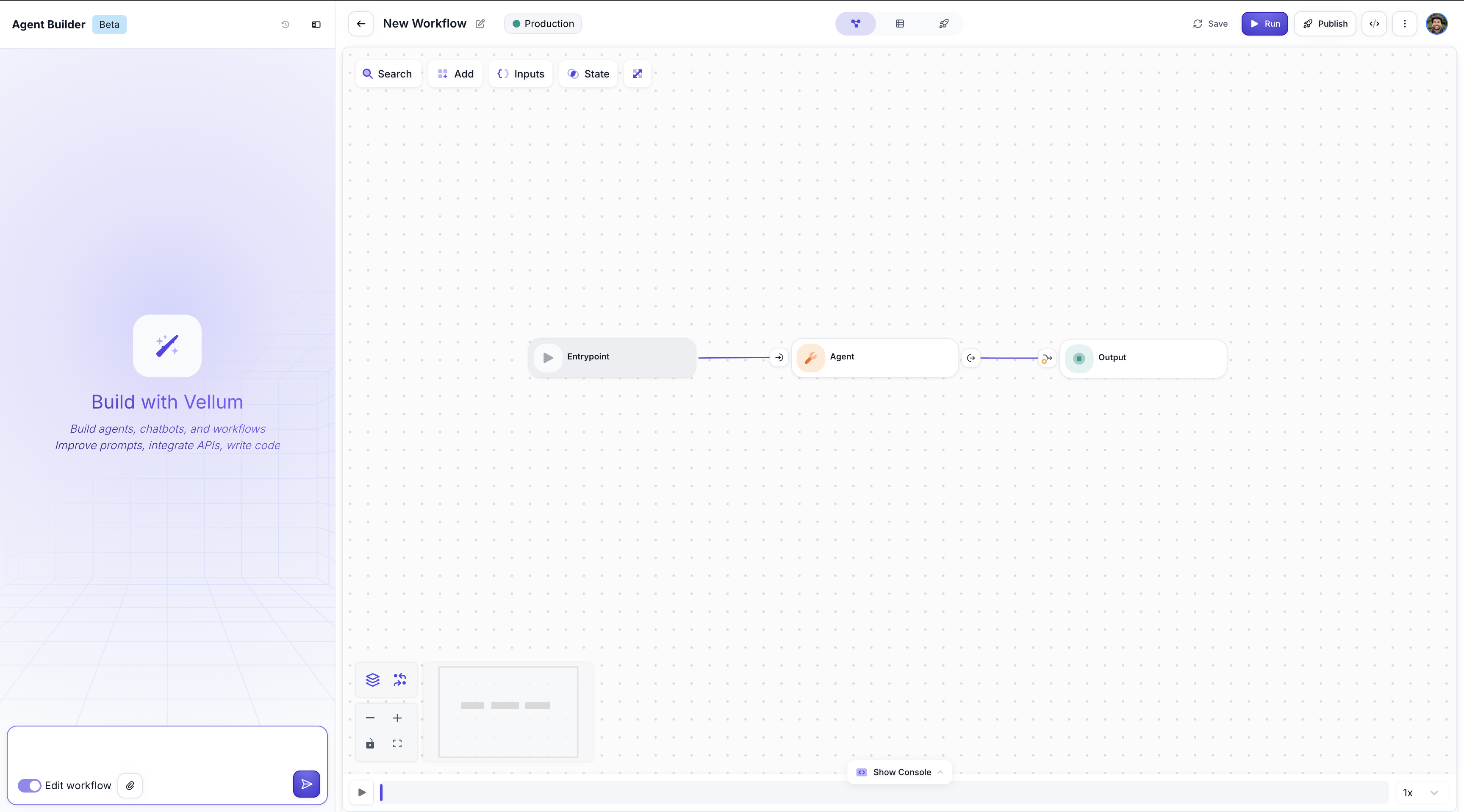This screenshot has width=1464, height=812.
Task: Disable the Edit workflow toggle
Action: click(x=30, y=786)
